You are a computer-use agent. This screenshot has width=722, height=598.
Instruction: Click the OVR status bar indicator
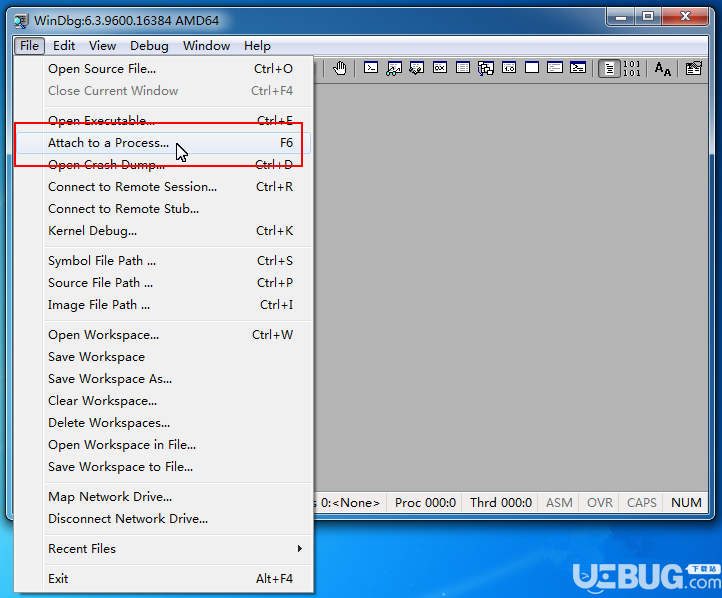tap(600, 503)
